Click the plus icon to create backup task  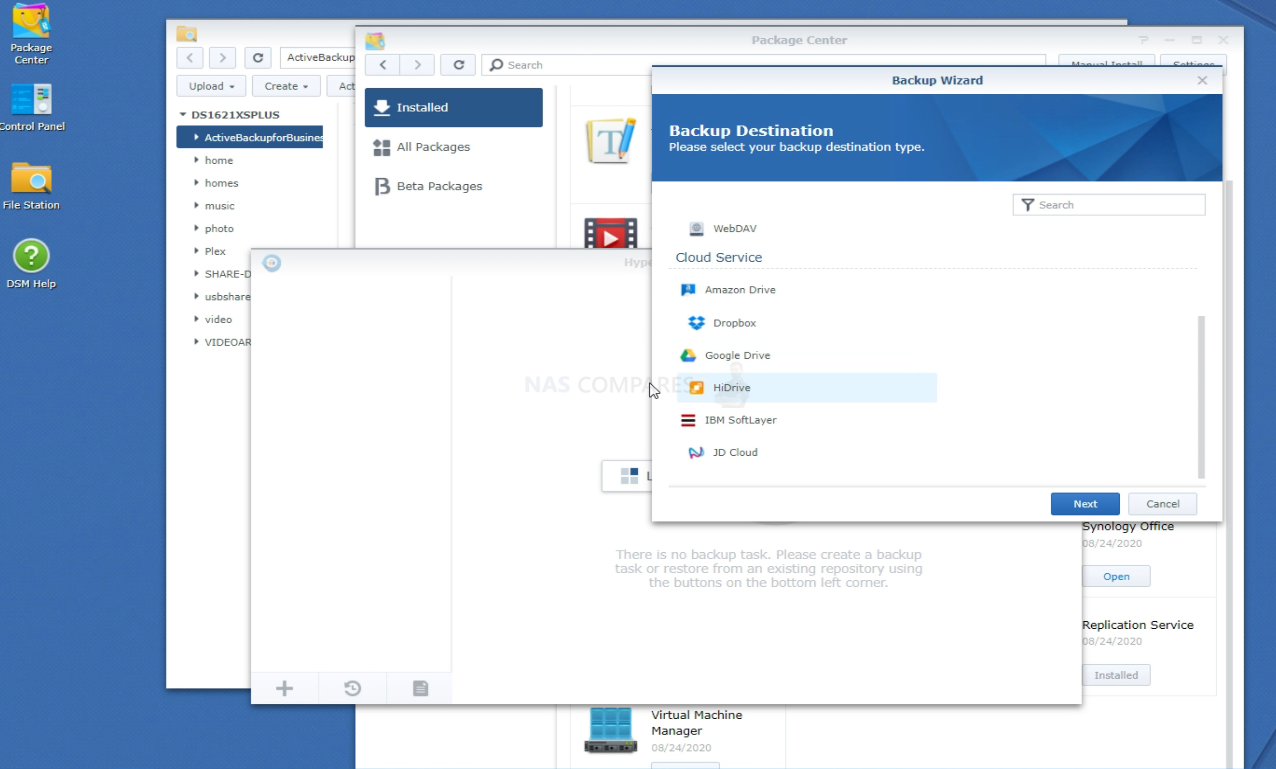tap(284, 688)
